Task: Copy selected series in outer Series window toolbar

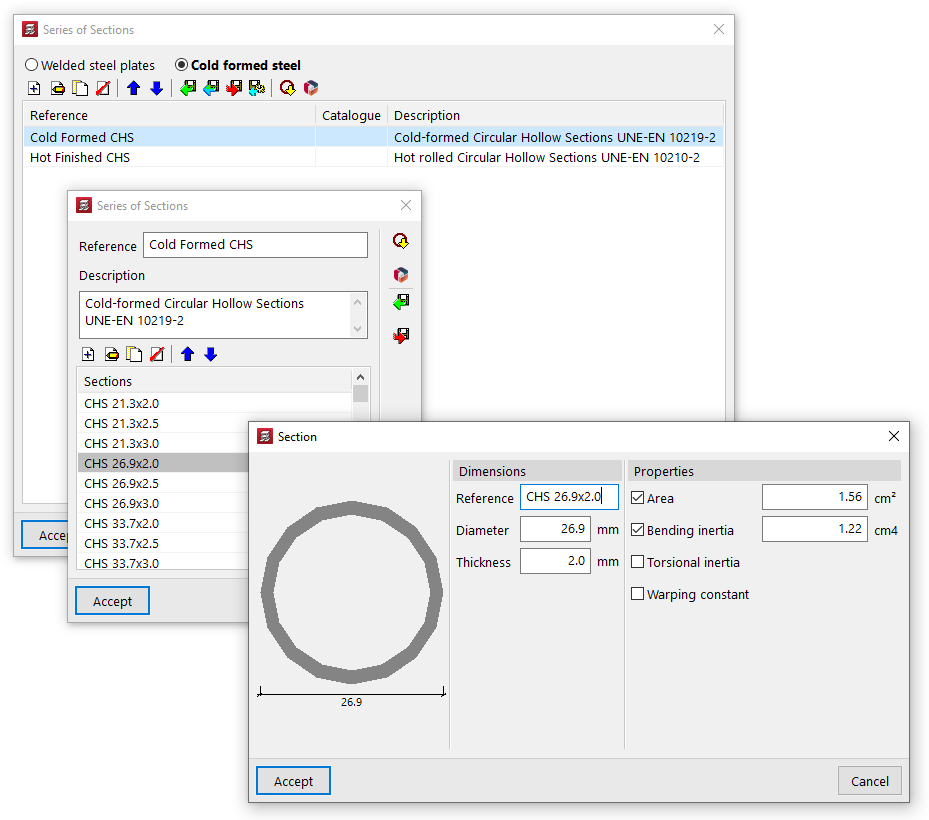Action: 80,88
